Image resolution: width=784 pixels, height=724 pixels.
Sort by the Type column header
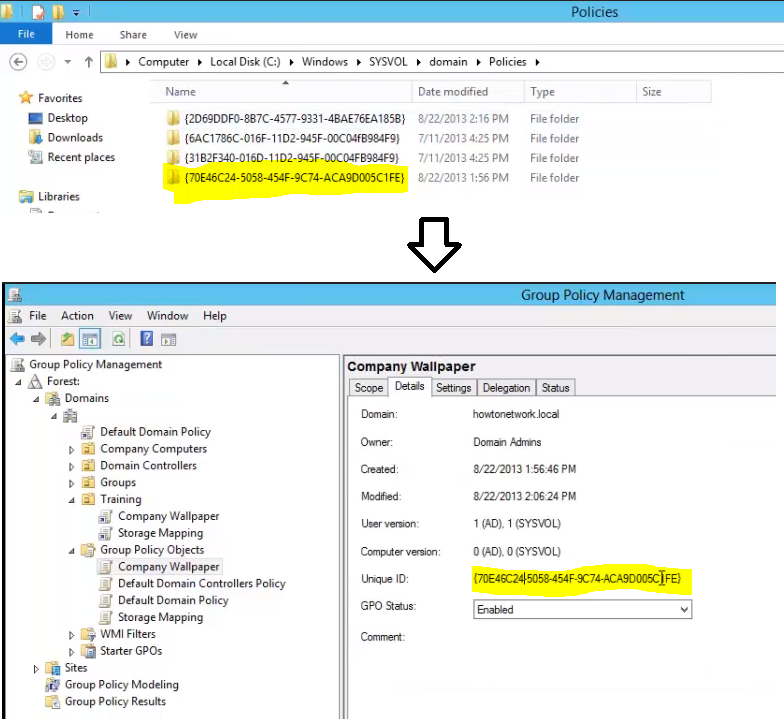coord(580,92)
